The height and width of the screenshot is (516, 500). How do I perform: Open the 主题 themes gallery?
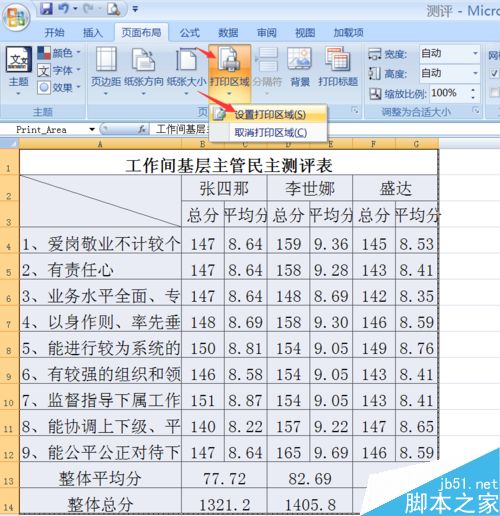pos(19,70)
